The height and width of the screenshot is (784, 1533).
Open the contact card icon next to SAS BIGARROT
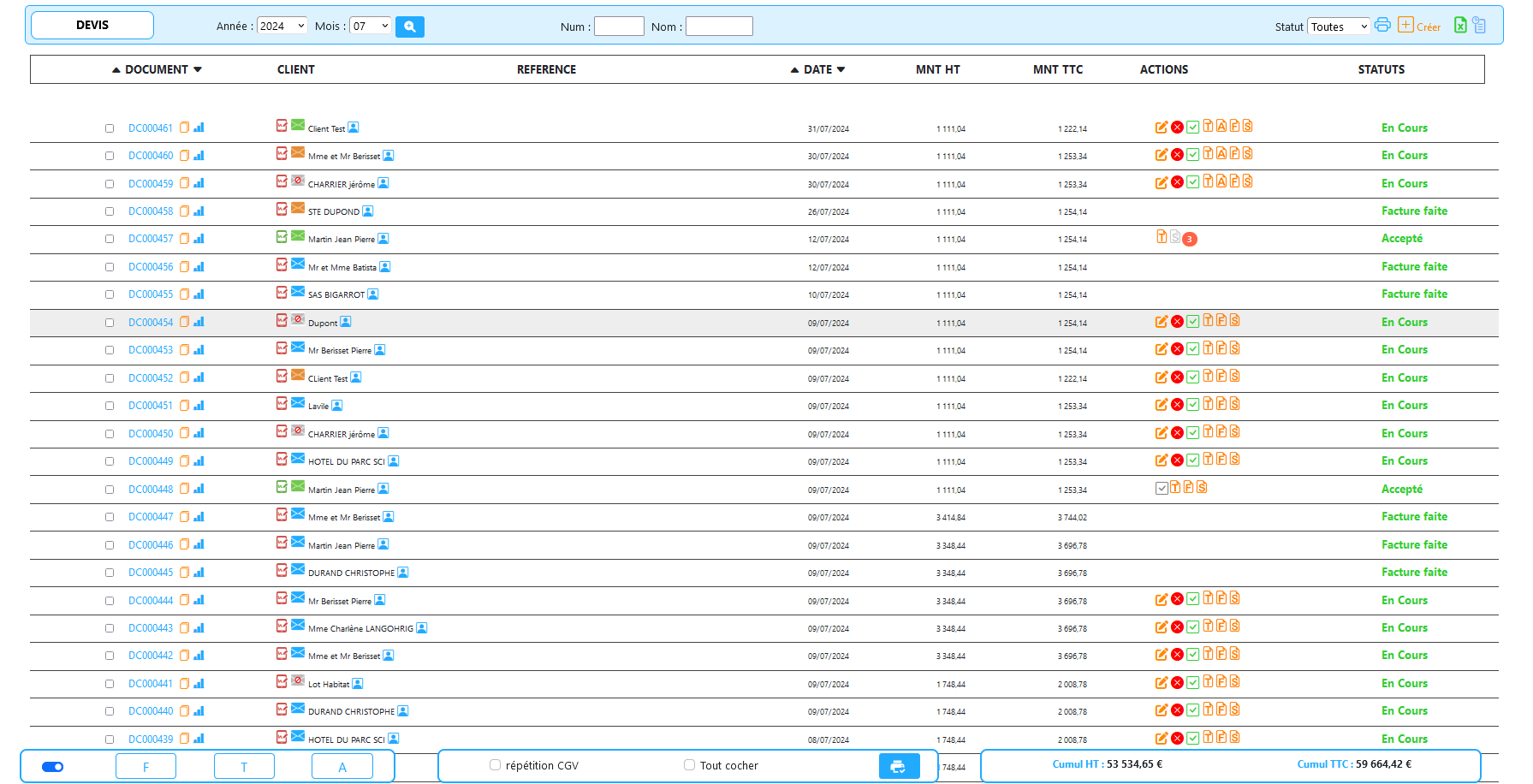(373, 294)
